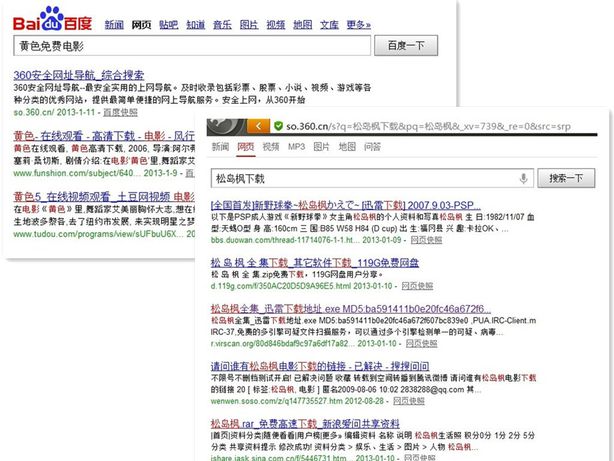
Task: Open 搜搜问问 已解决 result link
Action: (x=320, y=367)
